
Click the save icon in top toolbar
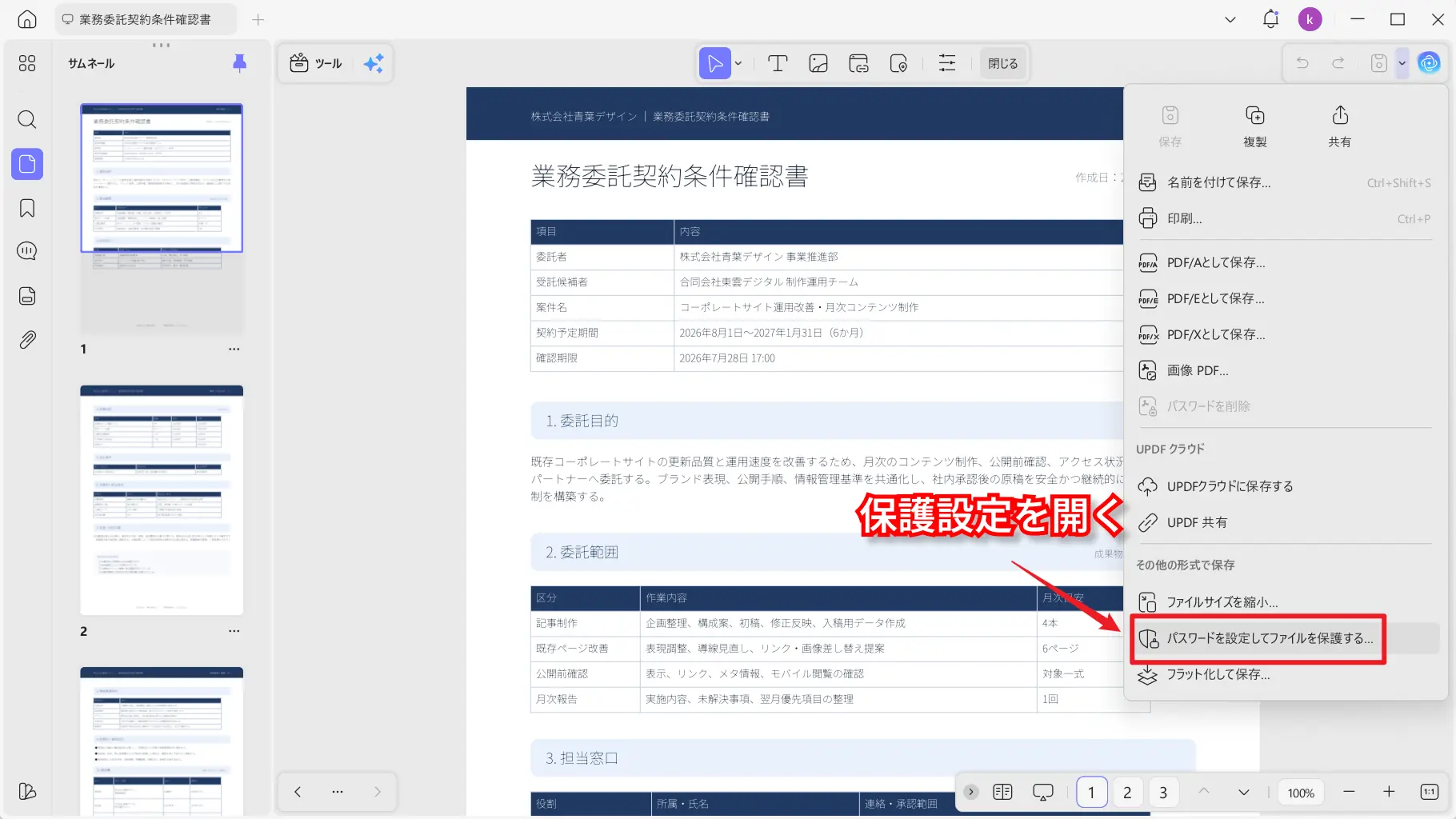[1378, 62]
